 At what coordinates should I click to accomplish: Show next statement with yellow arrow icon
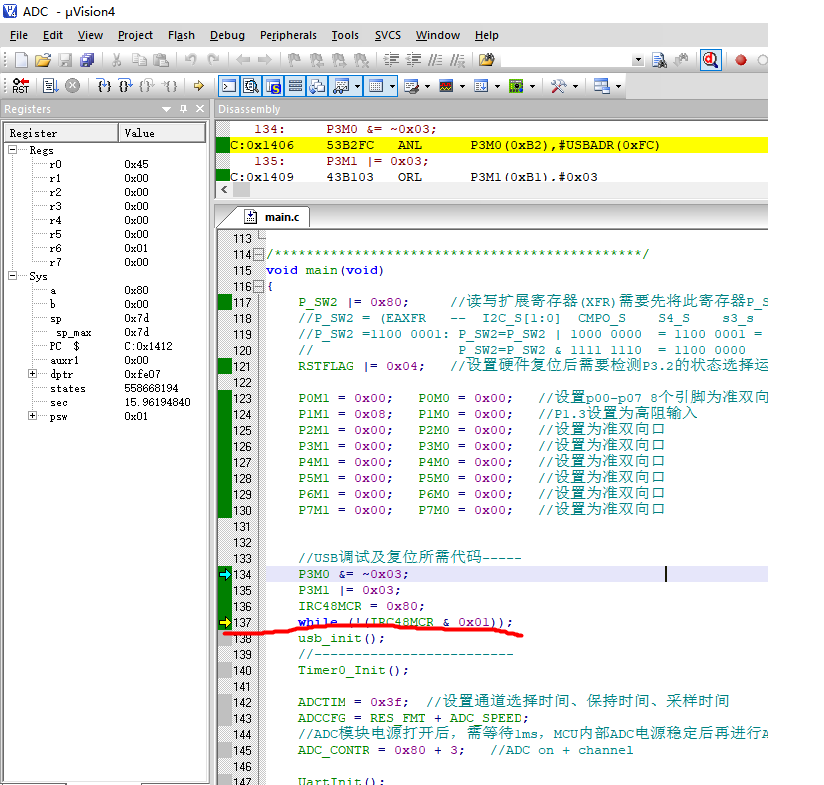coord(199,86)
